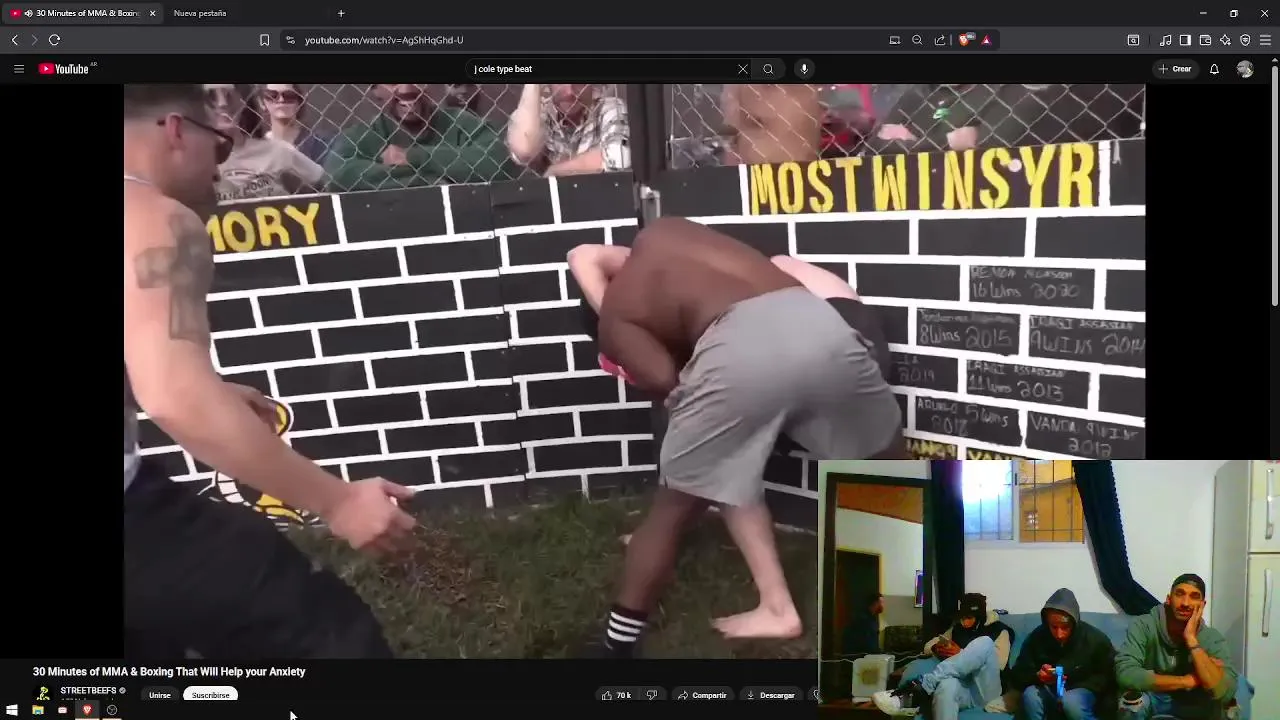1280x720 pixels.
Task: Open a new tab with the plus button
Action: point(341,13)
